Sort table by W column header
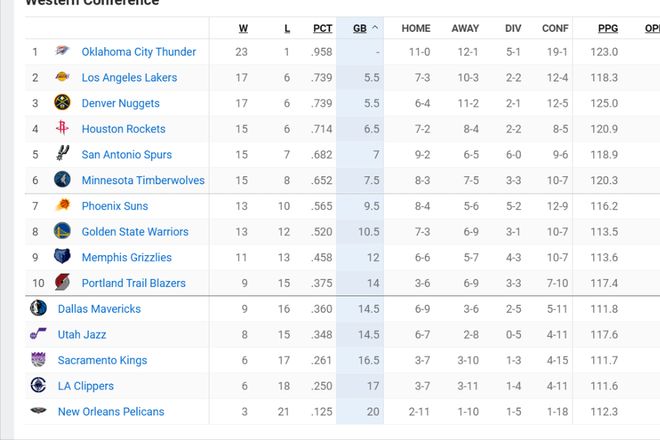 coord(244,29)
